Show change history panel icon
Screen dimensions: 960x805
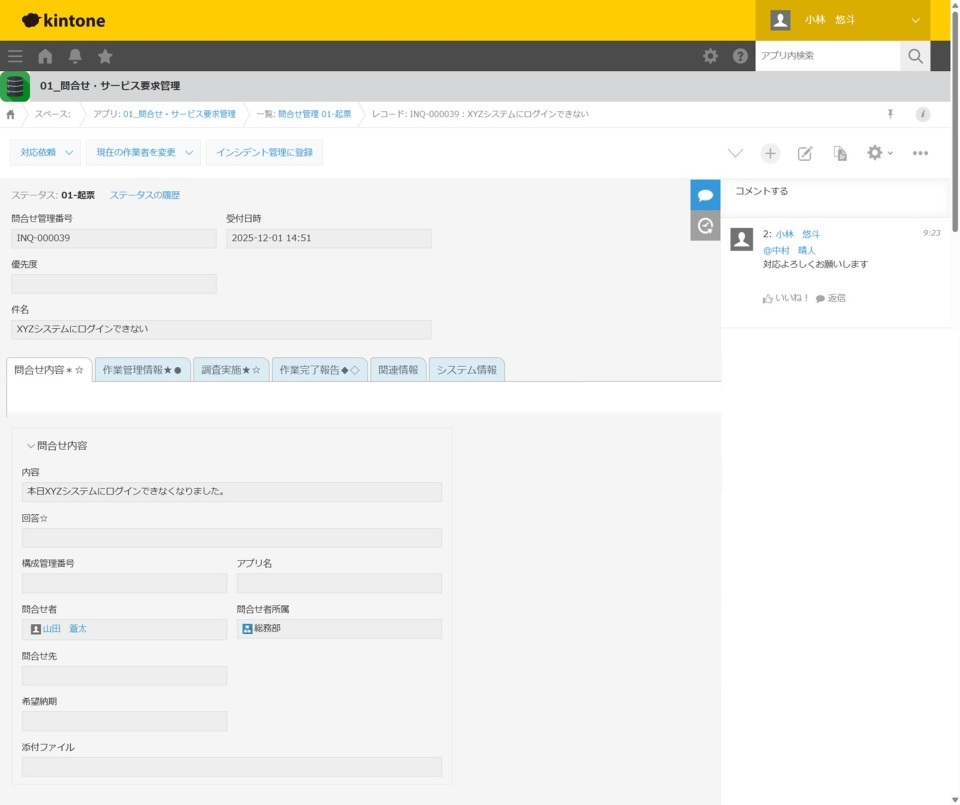coord(705,226)
